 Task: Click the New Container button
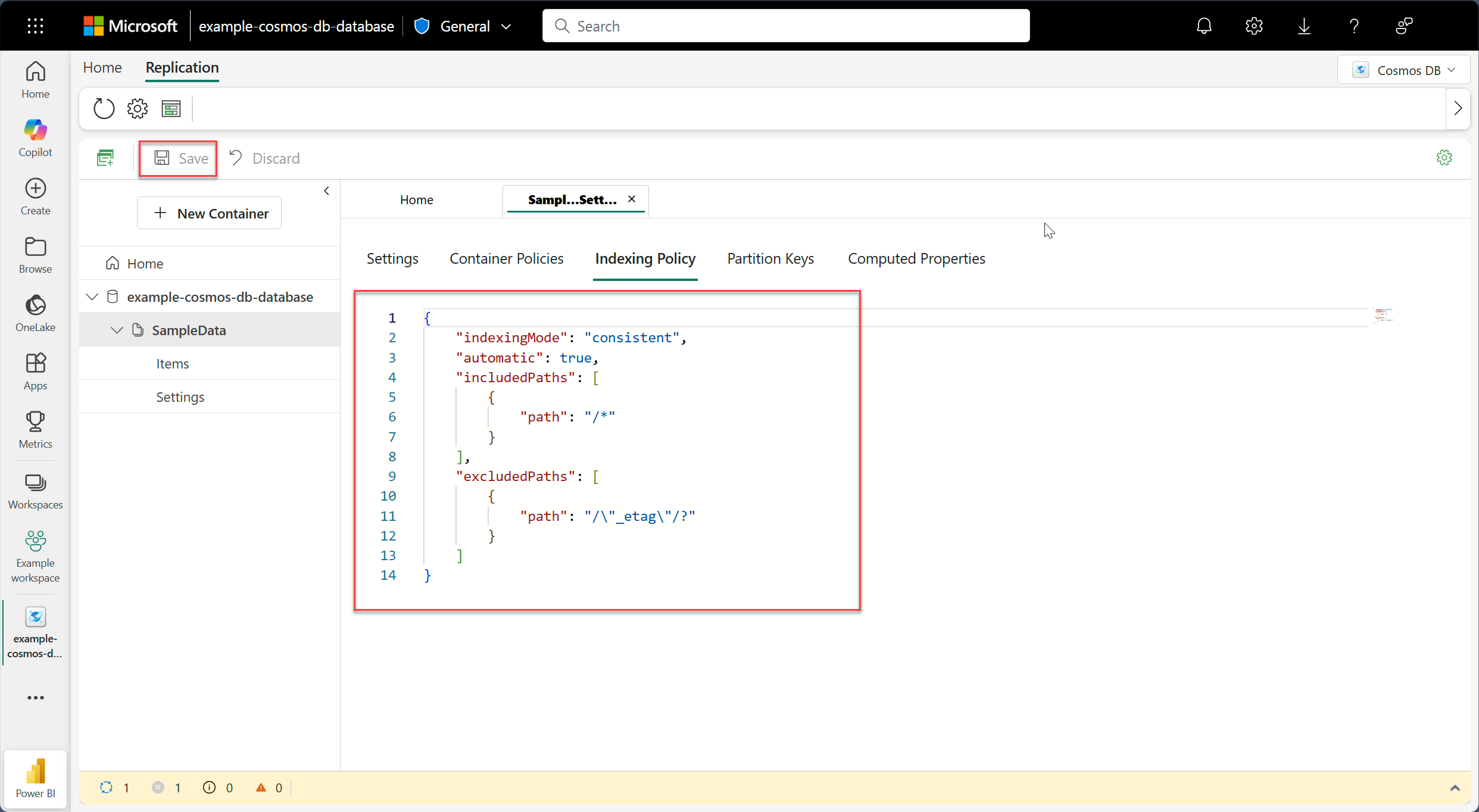click(x=210, y=213)
